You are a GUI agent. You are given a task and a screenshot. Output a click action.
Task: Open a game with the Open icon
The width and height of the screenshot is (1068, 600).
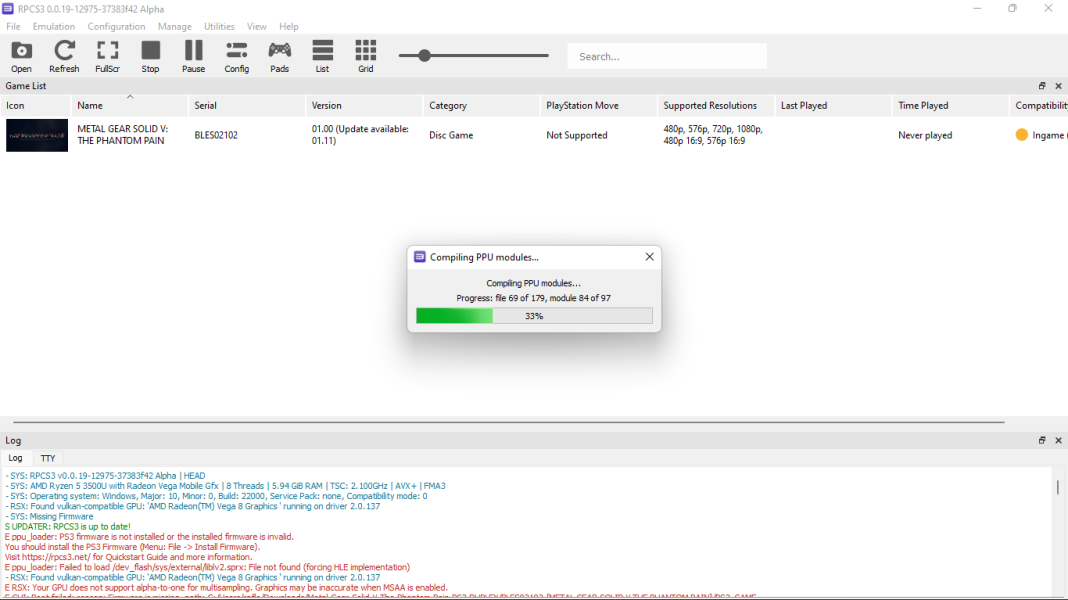point(21,56)
